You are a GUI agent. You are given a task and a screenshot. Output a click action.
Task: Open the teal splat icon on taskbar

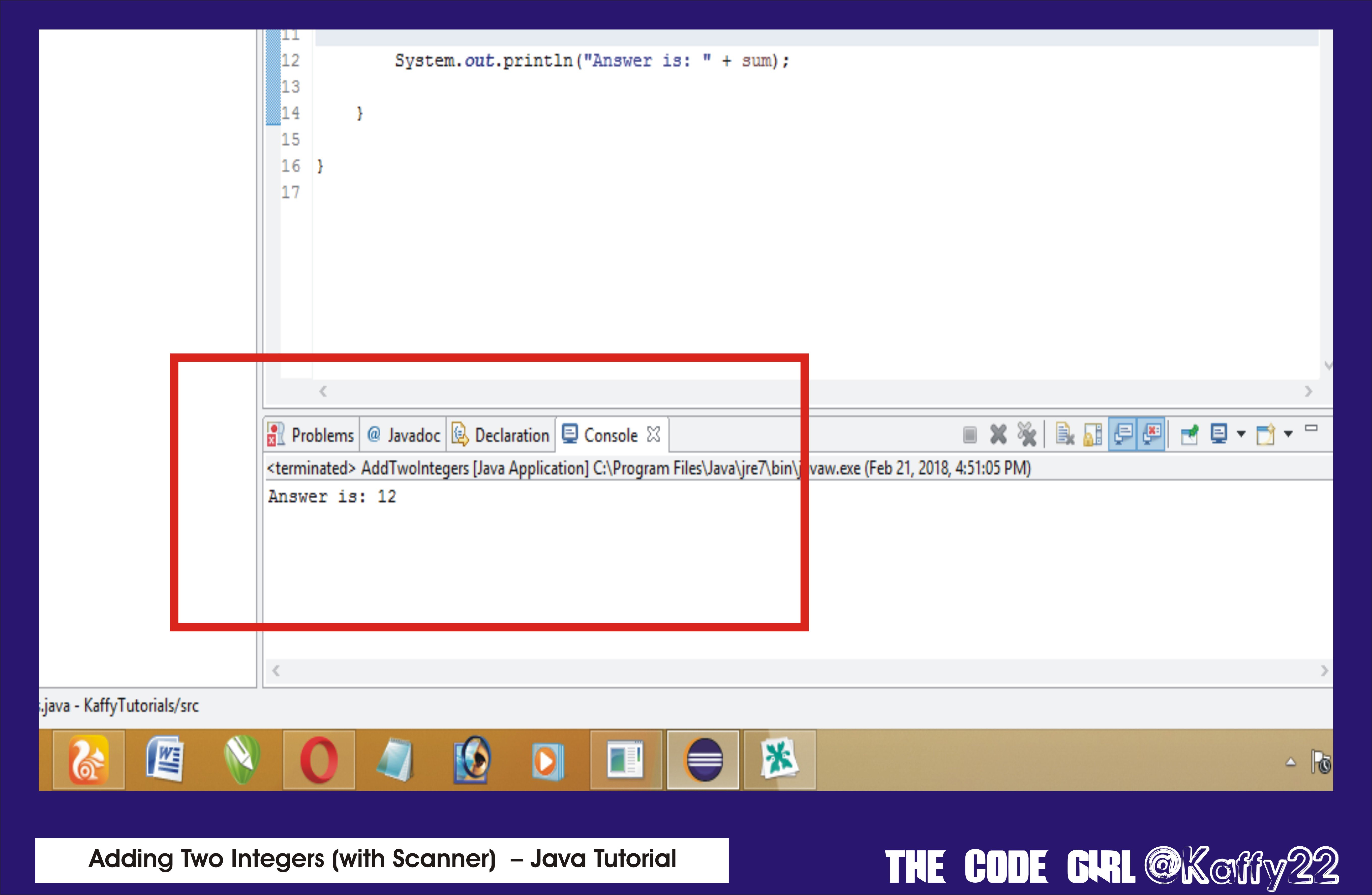coord(780,760)
